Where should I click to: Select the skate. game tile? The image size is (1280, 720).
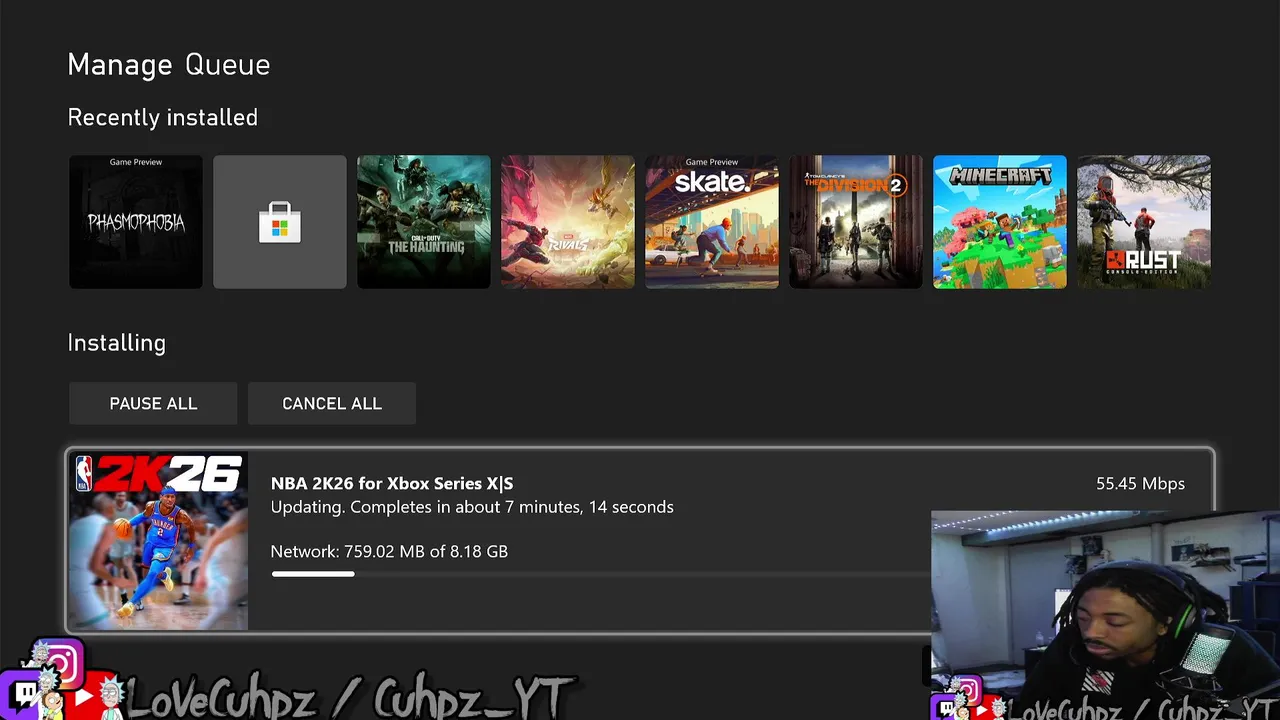[712, 222]
